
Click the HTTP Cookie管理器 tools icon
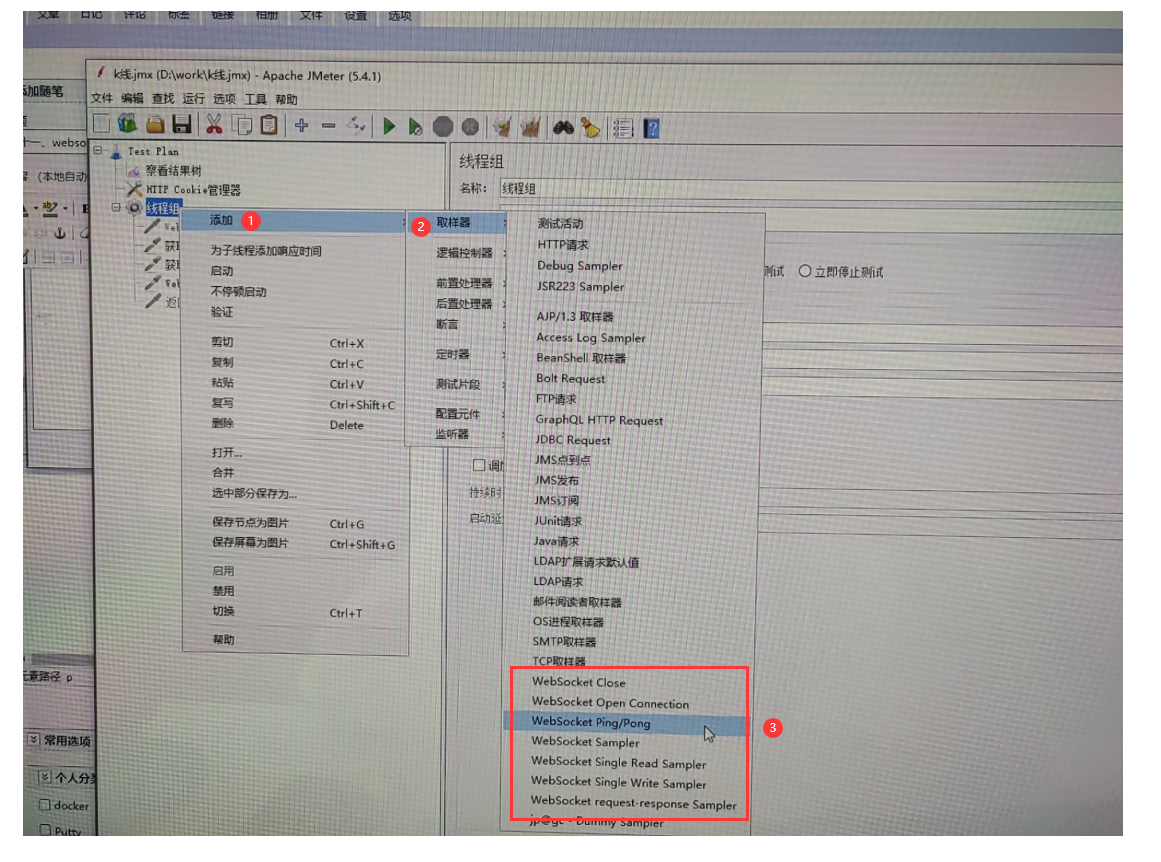pos(134,190)
